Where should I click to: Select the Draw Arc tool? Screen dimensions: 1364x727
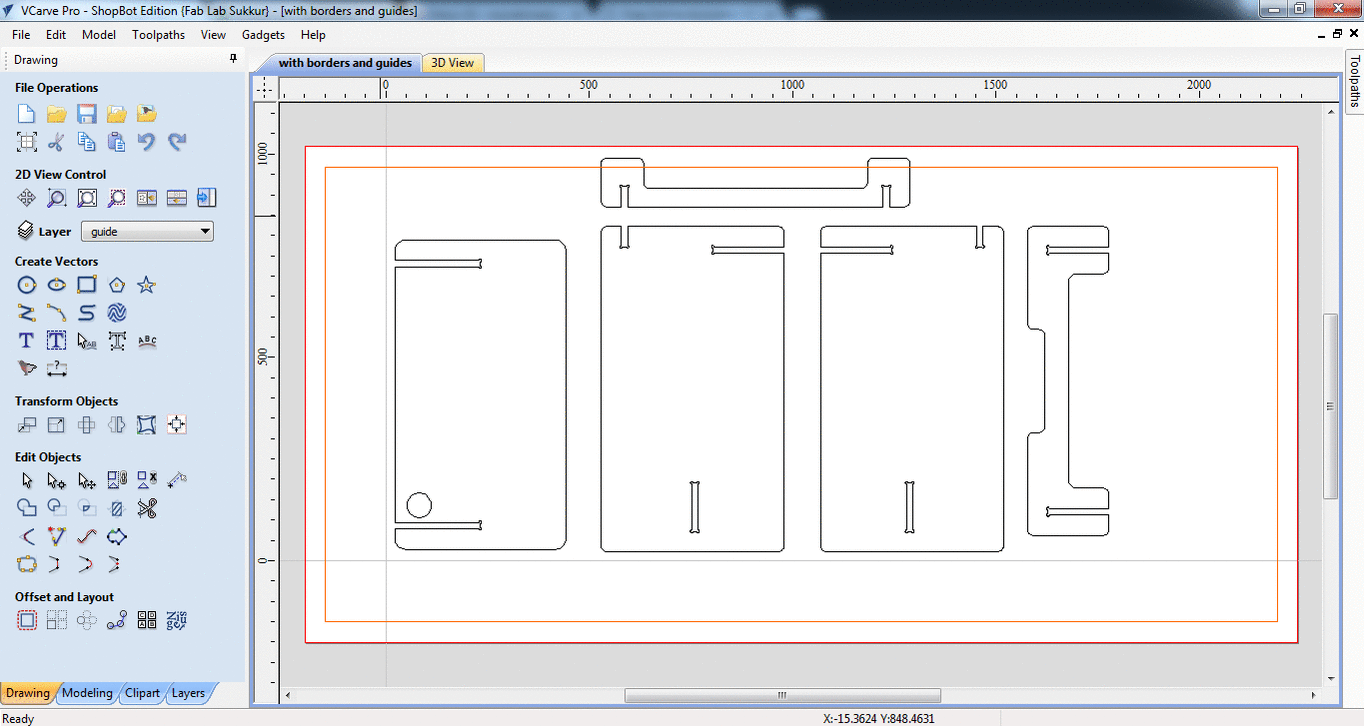[57, 313]
